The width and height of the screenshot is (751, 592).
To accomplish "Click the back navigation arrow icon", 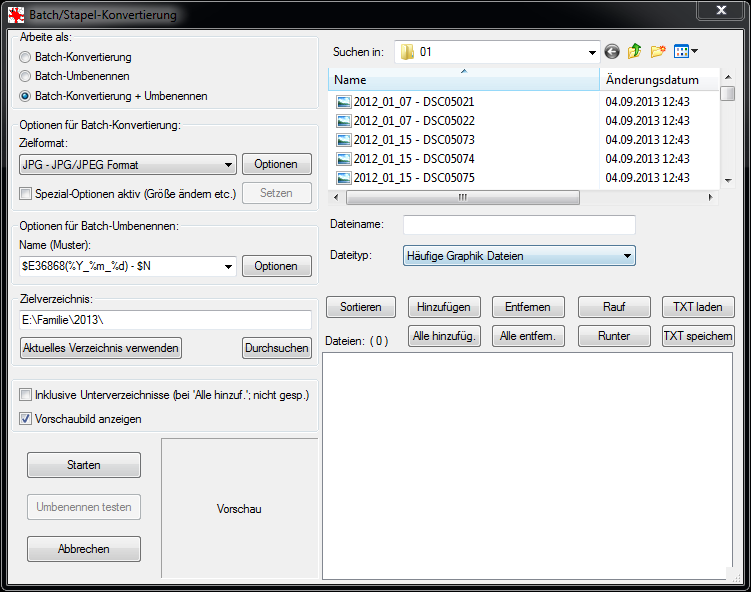I will 612,51.
